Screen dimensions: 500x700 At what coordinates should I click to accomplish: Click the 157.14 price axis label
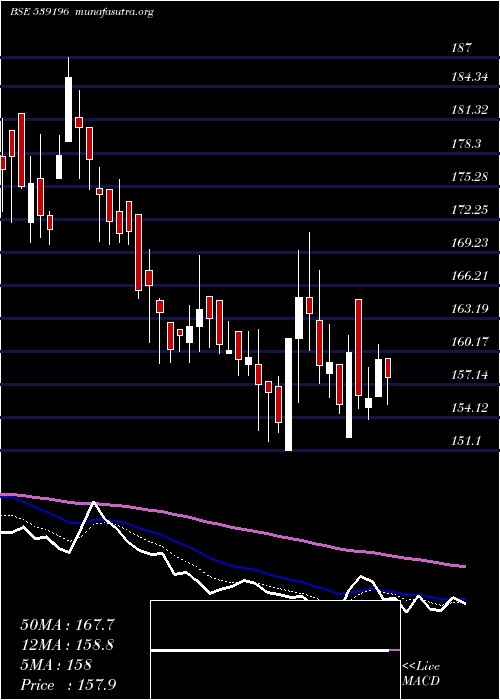tap(469, 375)
